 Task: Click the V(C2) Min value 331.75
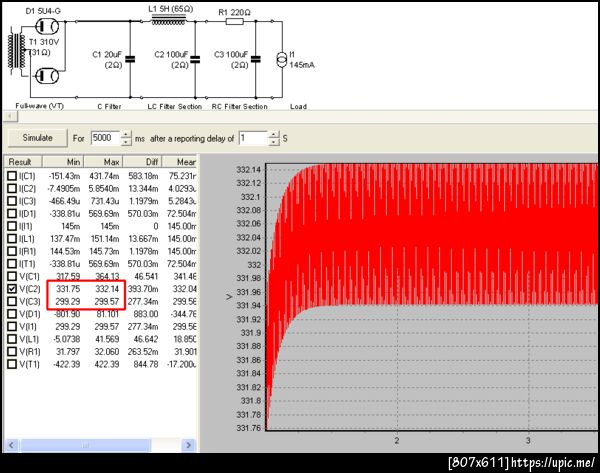coord(68,289)
